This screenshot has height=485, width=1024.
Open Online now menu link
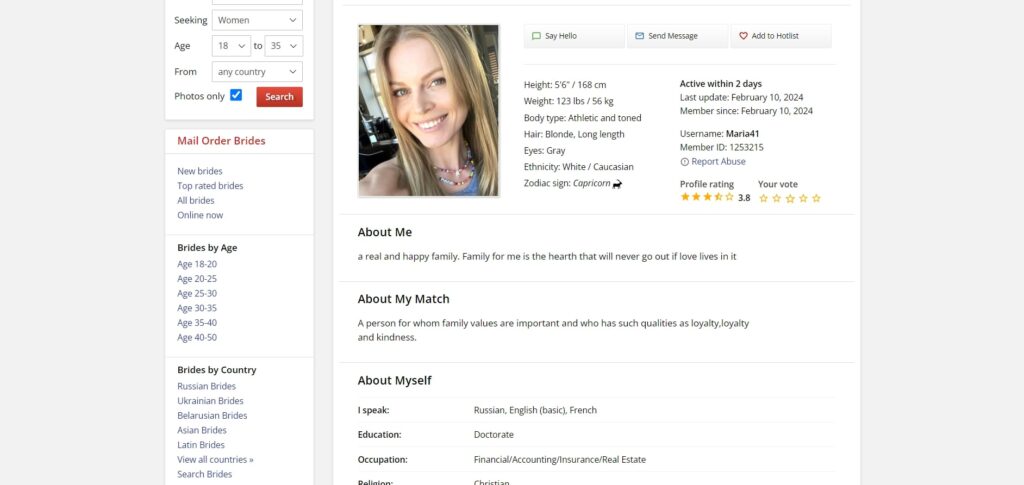(200, 215)
